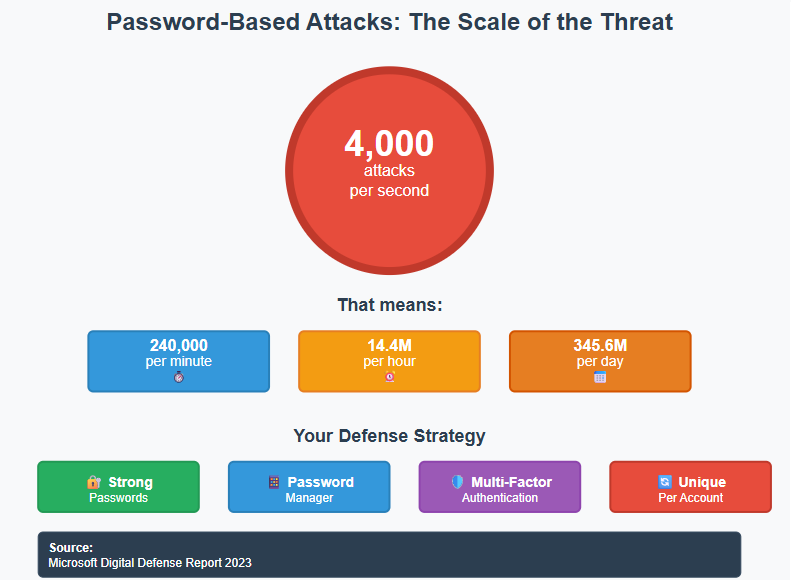Click the red 4,000 attacks circle
The image size is (793, 580).
pos(389,171)
